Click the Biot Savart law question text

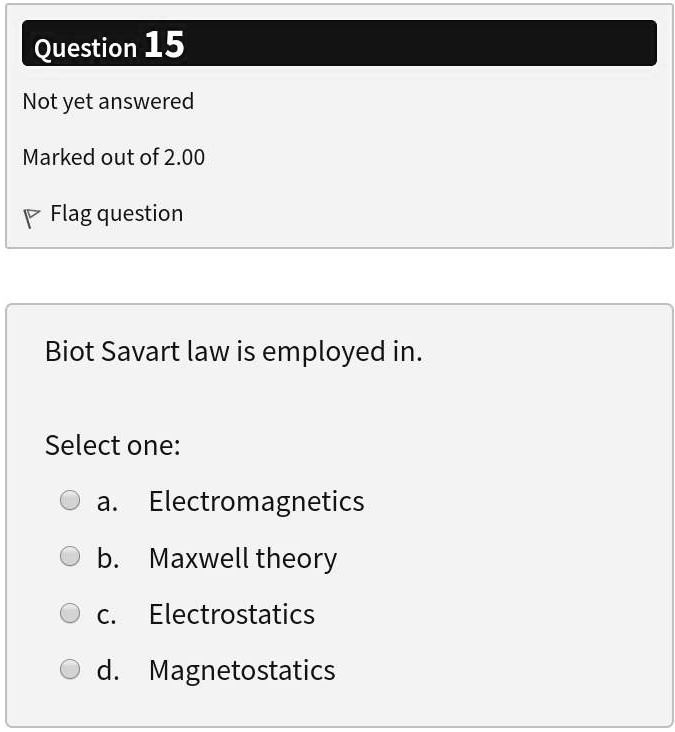pos(233,352)
